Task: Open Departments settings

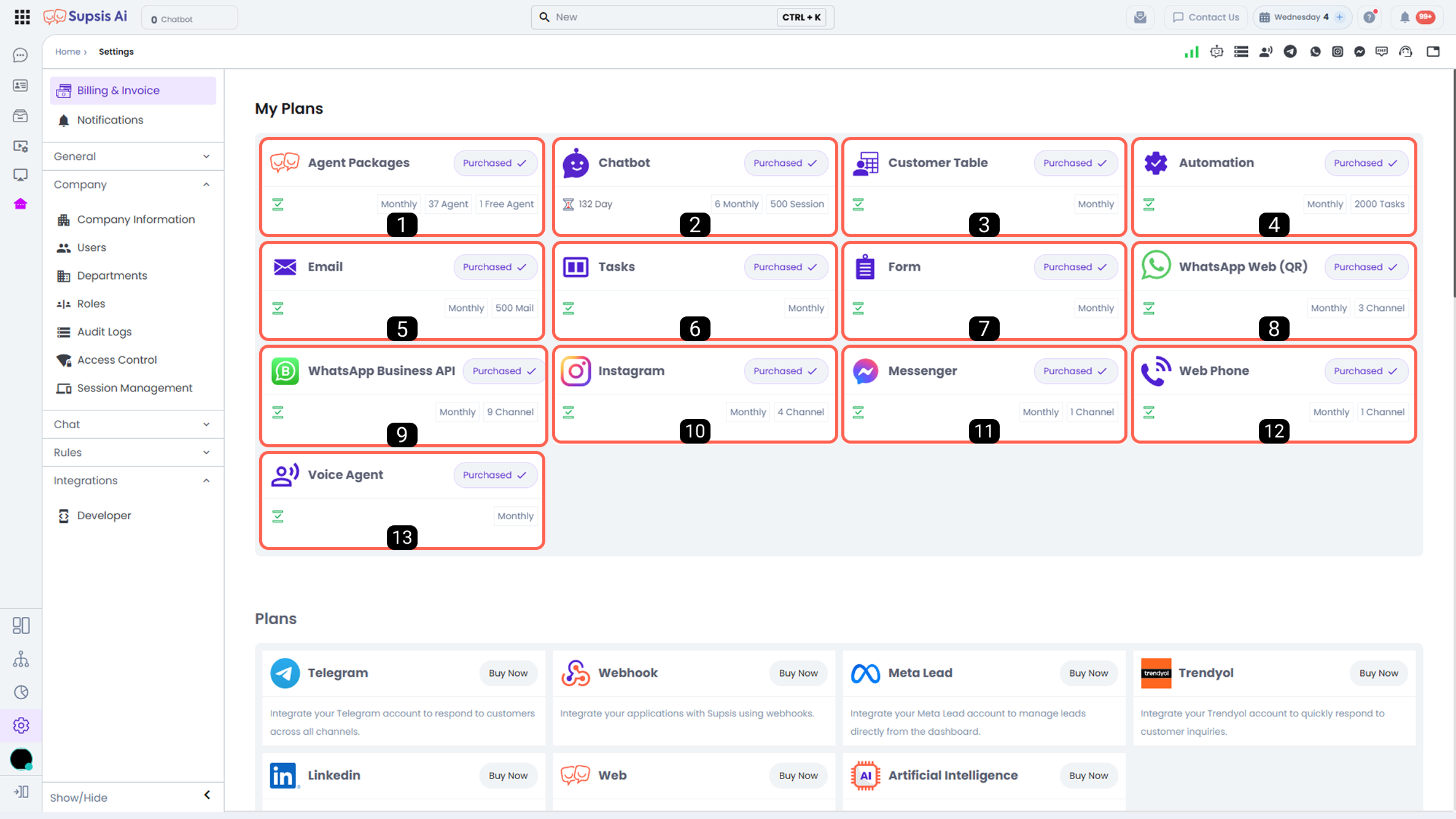Action: [133, 276]
